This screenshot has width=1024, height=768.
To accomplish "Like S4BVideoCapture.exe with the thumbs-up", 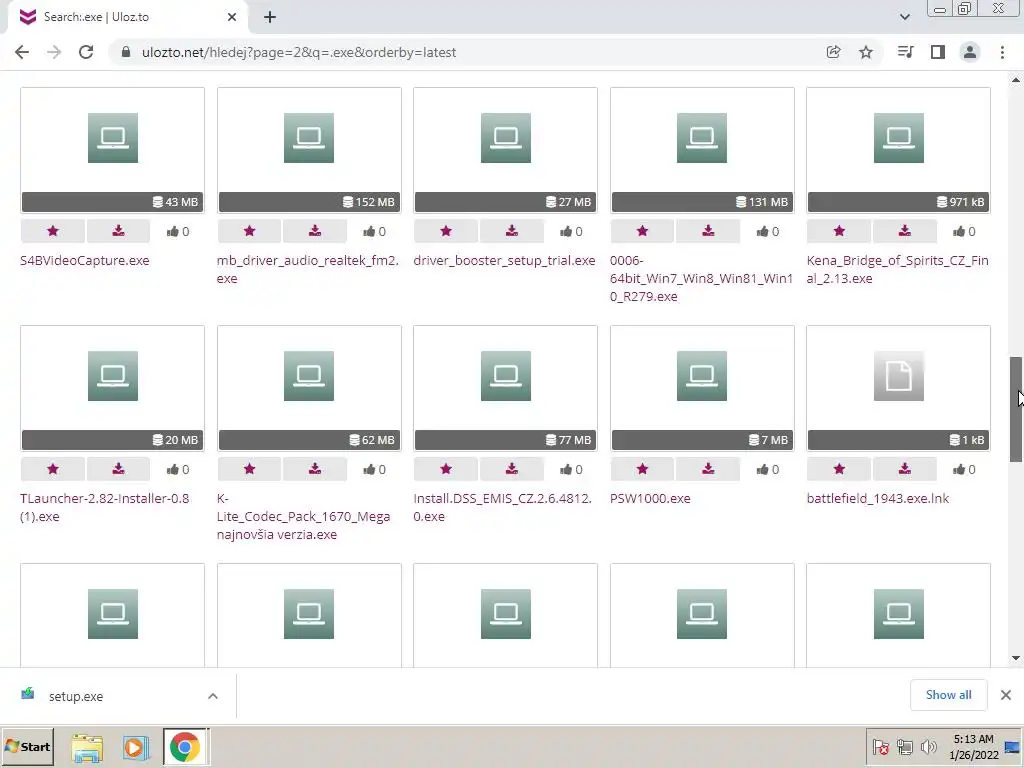I will (x=178, y=231).
